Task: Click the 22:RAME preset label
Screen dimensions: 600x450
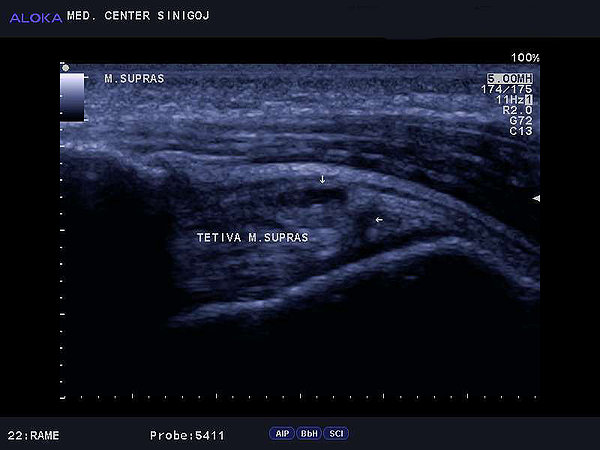Action: 33,435
